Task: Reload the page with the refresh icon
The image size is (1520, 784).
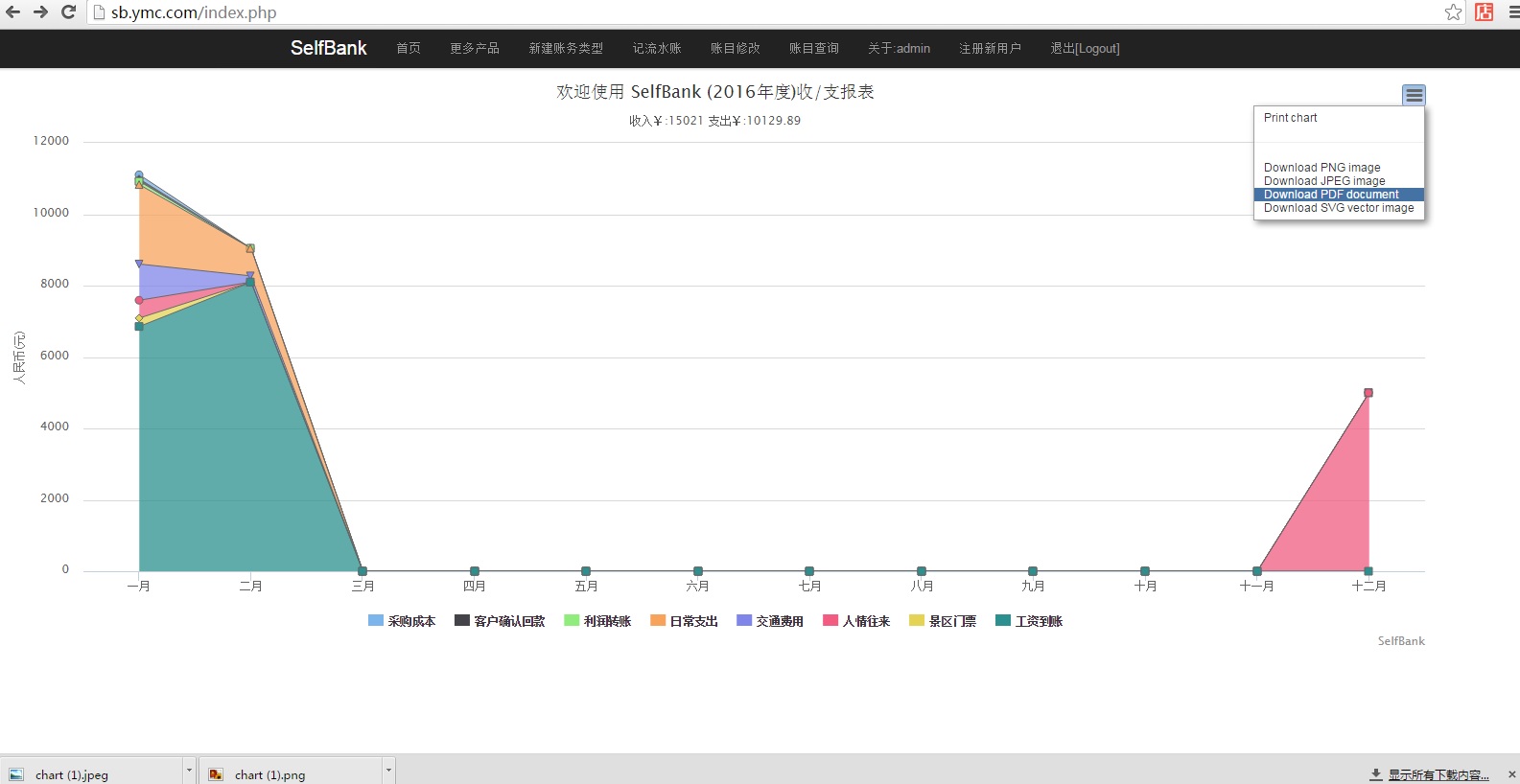Action: (68, 12)
